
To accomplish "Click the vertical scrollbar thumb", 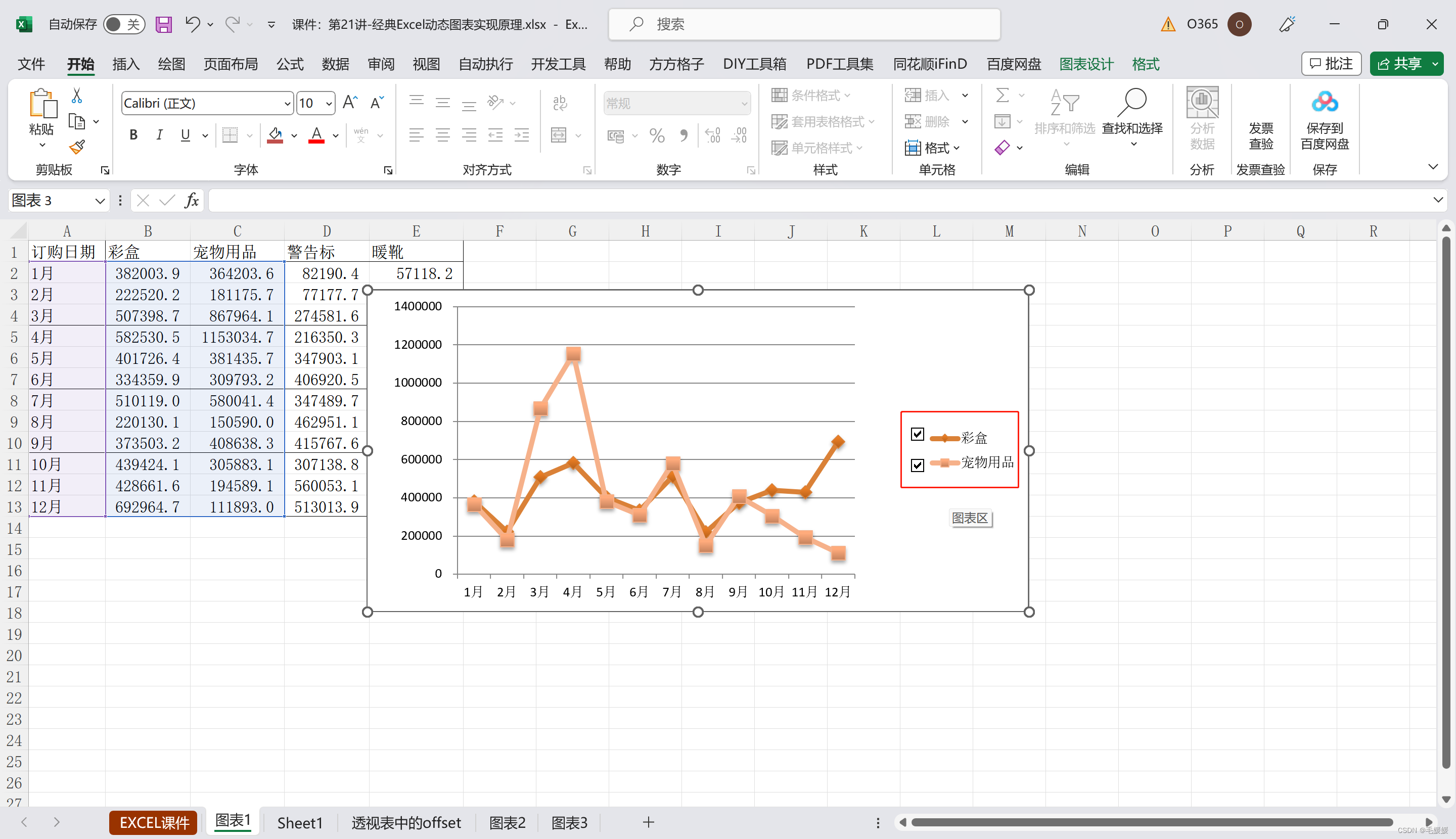I will pos(1445,501).
